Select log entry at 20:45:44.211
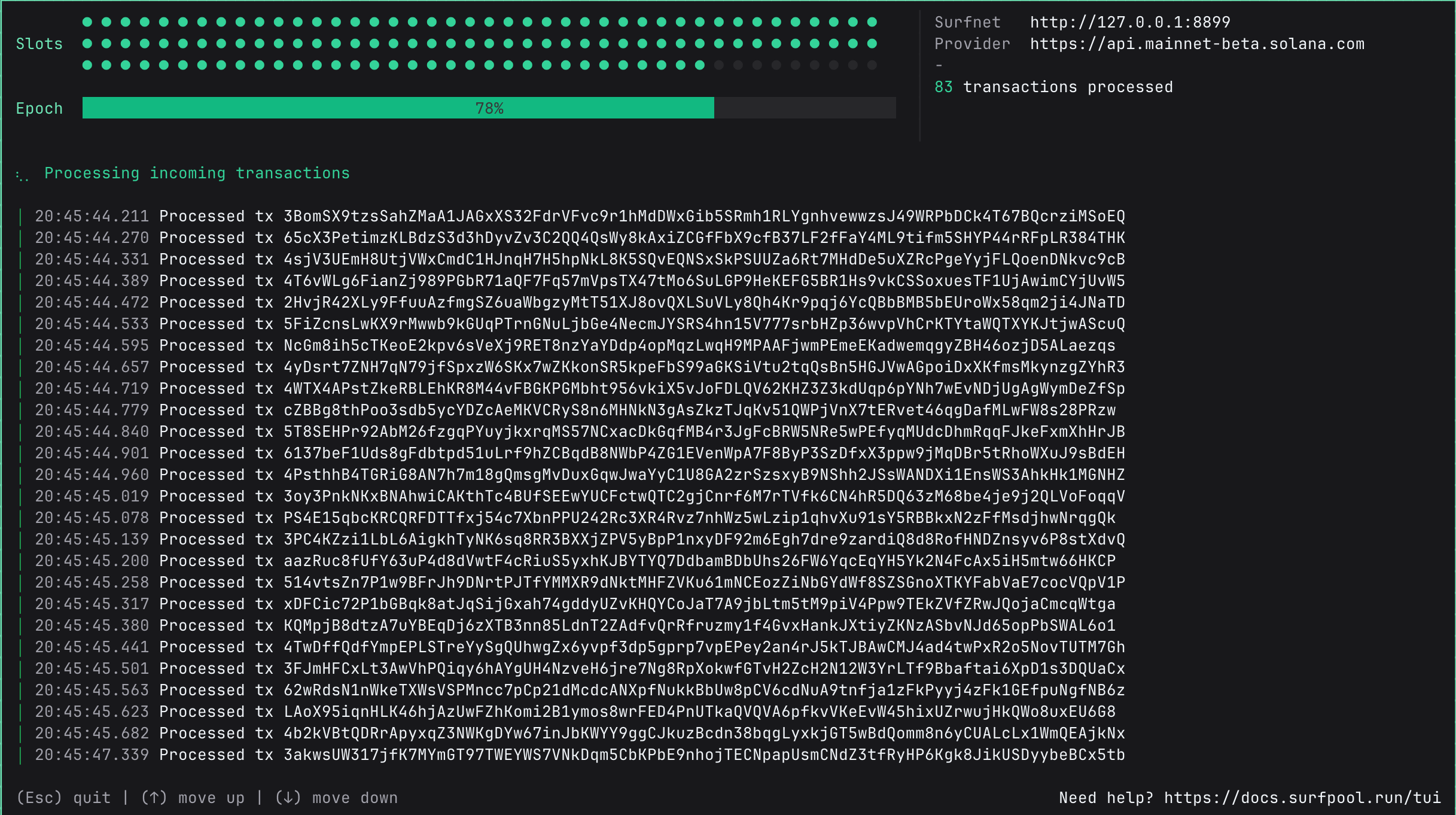 [x=91, y=216]
